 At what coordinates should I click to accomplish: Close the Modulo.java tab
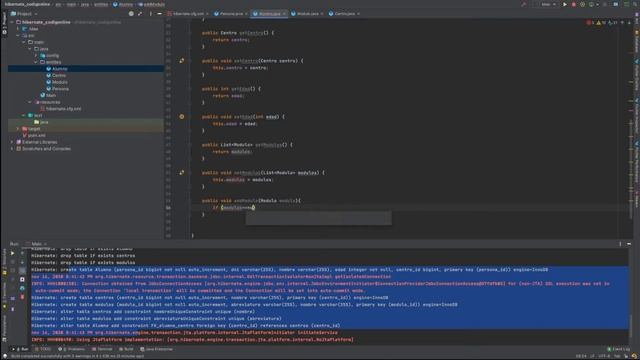click(322, 14)
